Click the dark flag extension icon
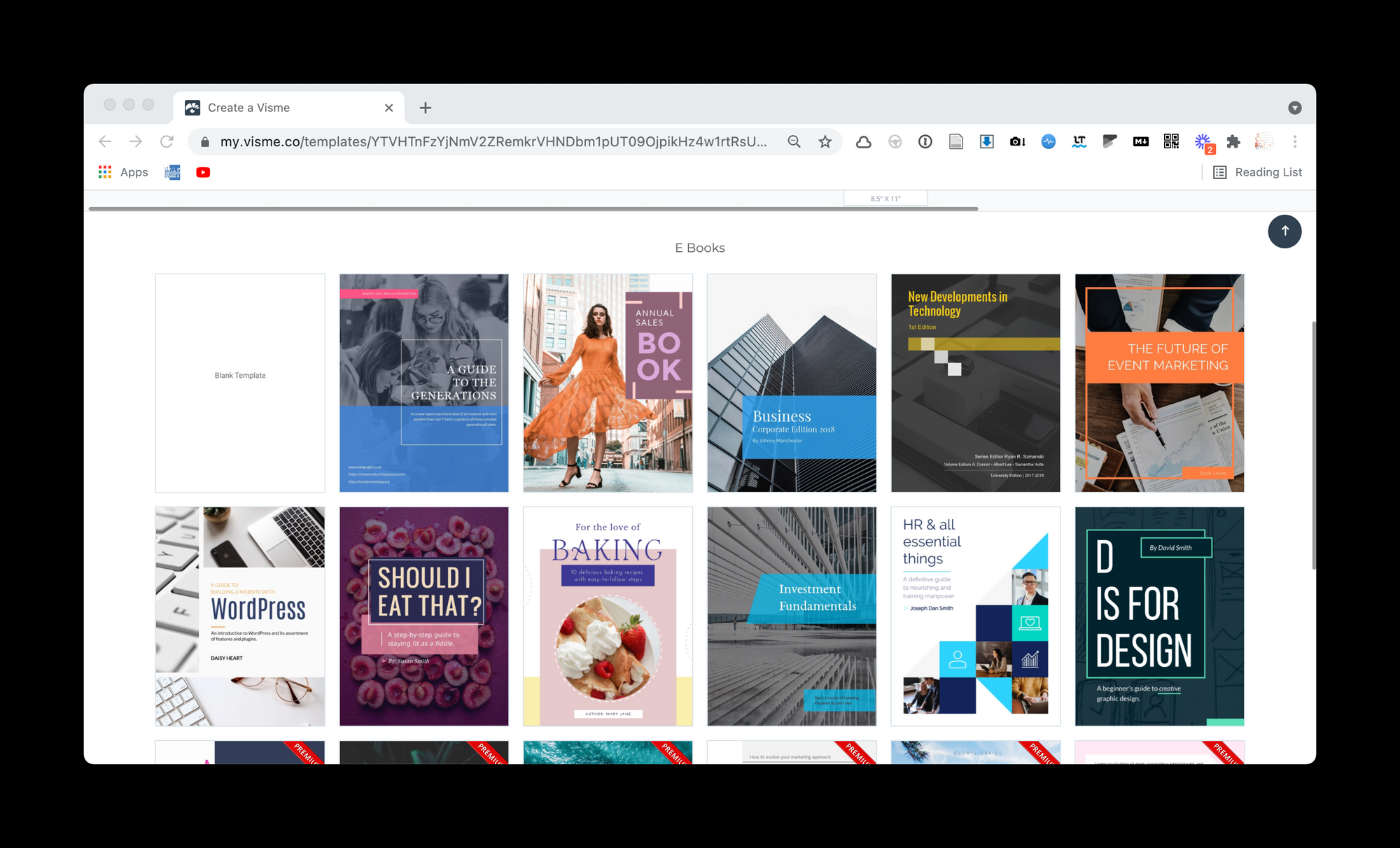 pos(1109,142)
